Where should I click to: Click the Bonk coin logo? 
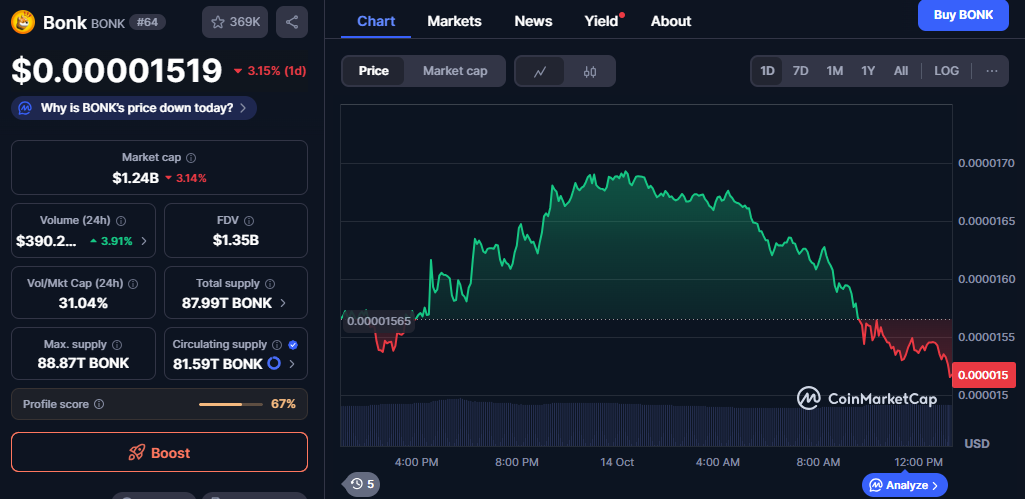23,22
